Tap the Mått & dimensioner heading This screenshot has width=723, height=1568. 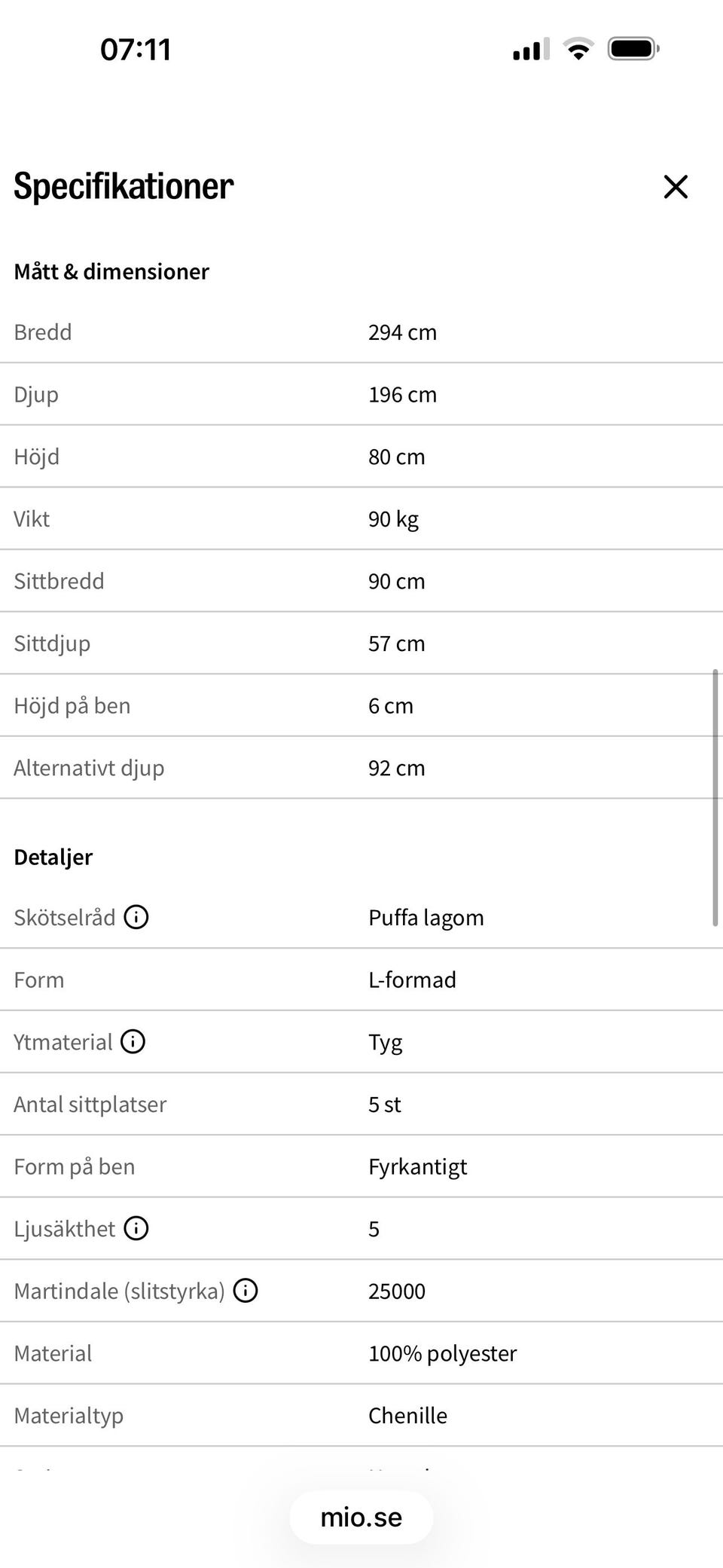pyautogui.click(x=111, y=271)
